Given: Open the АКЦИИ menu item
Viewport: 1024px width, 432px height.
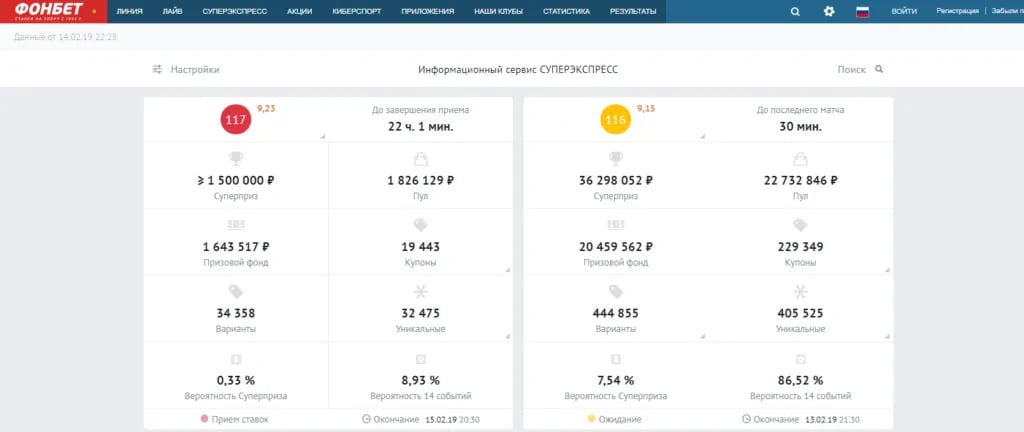Looking at the screenshot, I should pos(299,11).
